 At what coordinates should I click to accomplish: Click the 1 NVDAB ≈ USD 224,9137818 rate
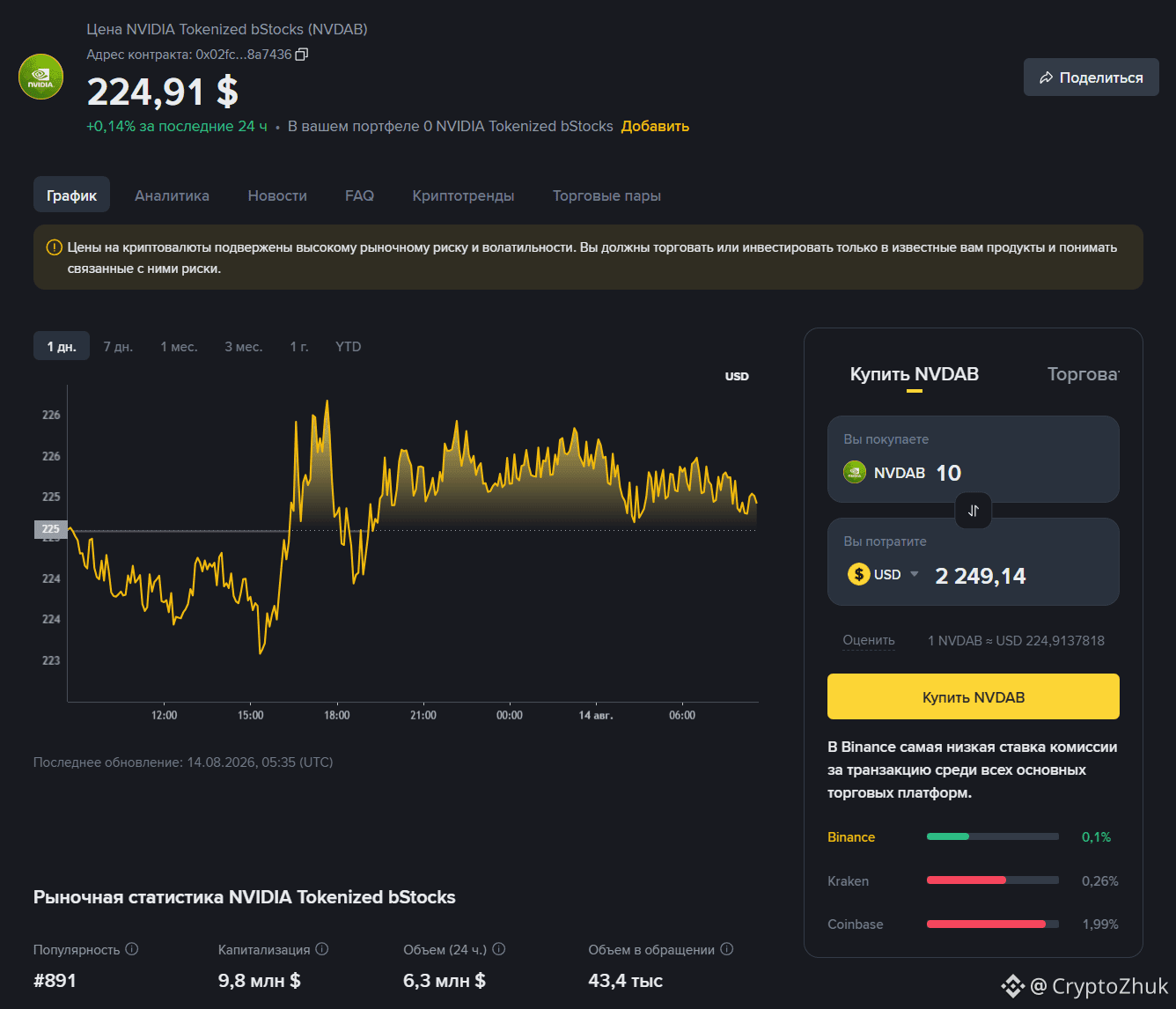(1016, 640)
